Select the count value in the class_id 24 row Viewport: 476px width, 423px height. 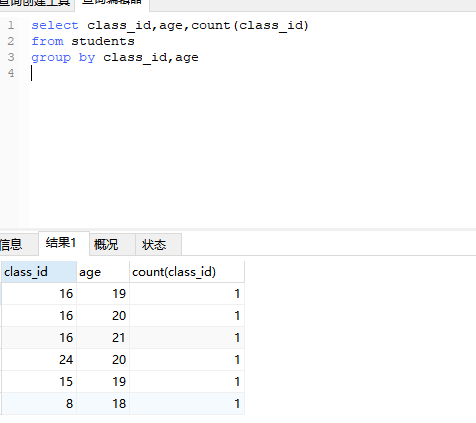[187, 360]
